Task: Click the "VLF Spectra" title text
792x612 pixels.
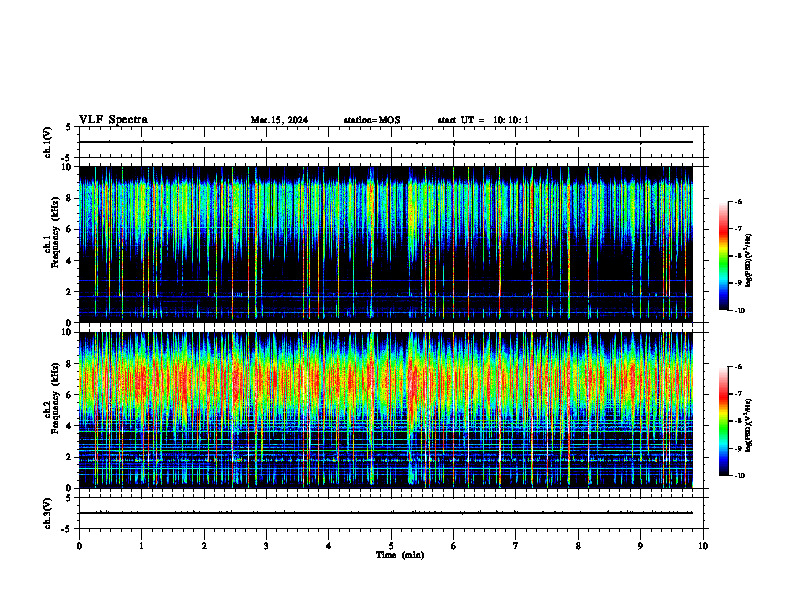Action: (113, 120)
